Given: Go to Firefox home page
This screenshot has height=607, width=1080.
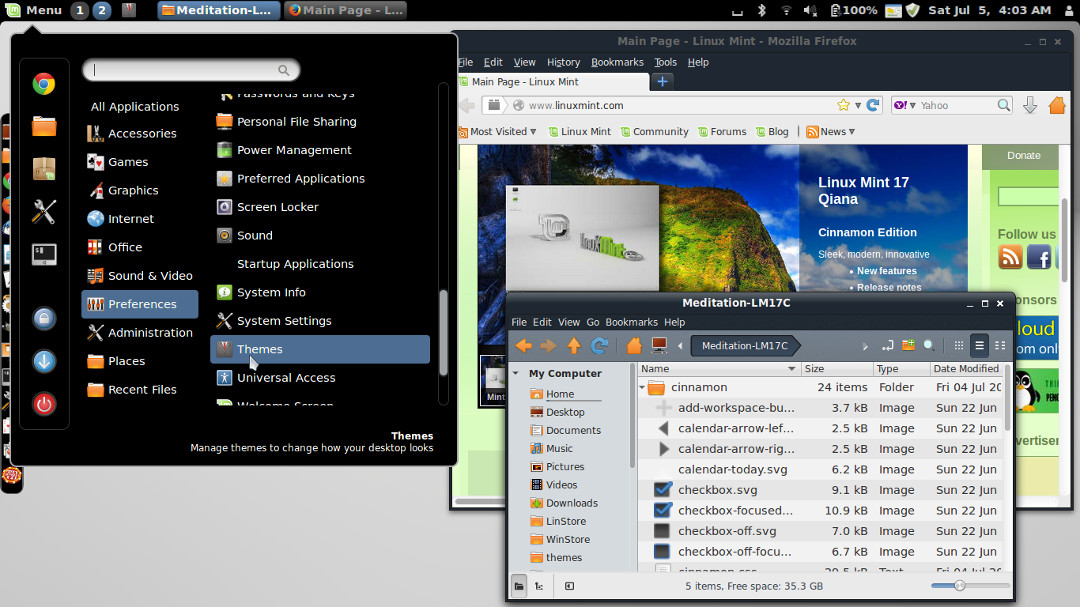Looking at the screenshot, I should pyautogui.click(x=1057, y=105).
